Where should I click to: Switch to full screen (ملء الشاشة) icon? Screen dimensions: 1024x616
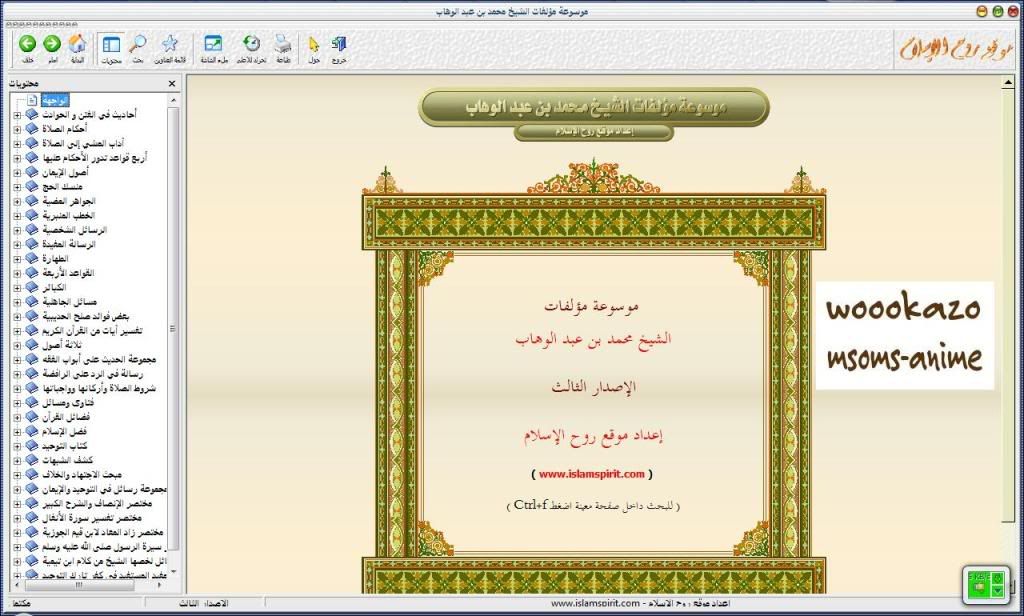[x=213, y=45]
